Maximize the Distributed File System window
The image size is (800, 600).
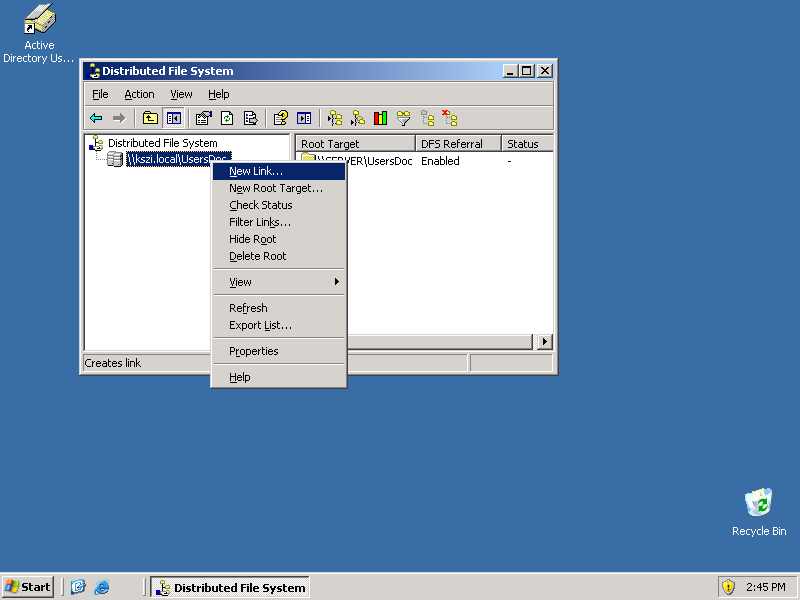pyautogui.click(x=527, y=71)
